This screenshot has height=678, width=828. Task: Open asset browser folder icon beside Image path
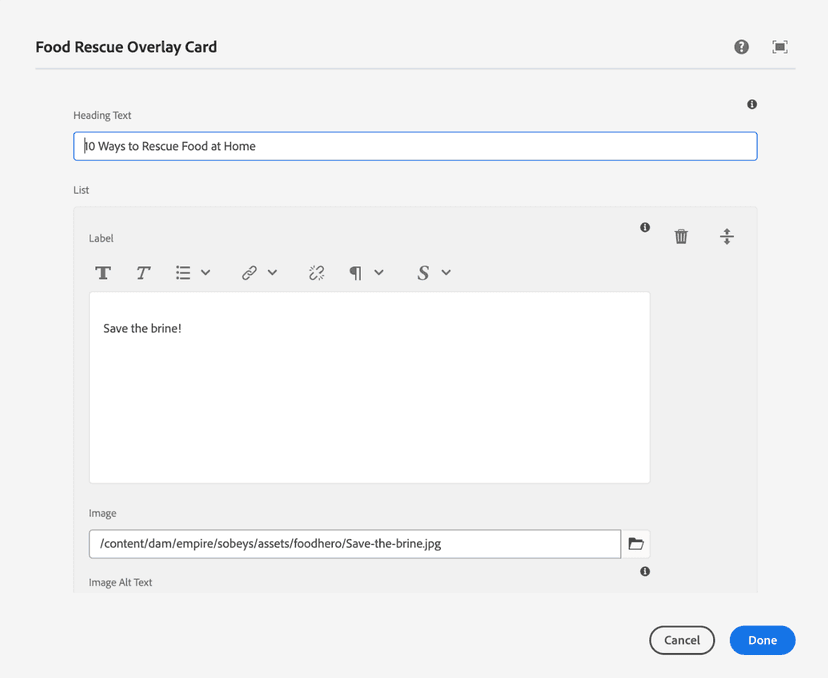pyautogui.click(x=636, y=544)
